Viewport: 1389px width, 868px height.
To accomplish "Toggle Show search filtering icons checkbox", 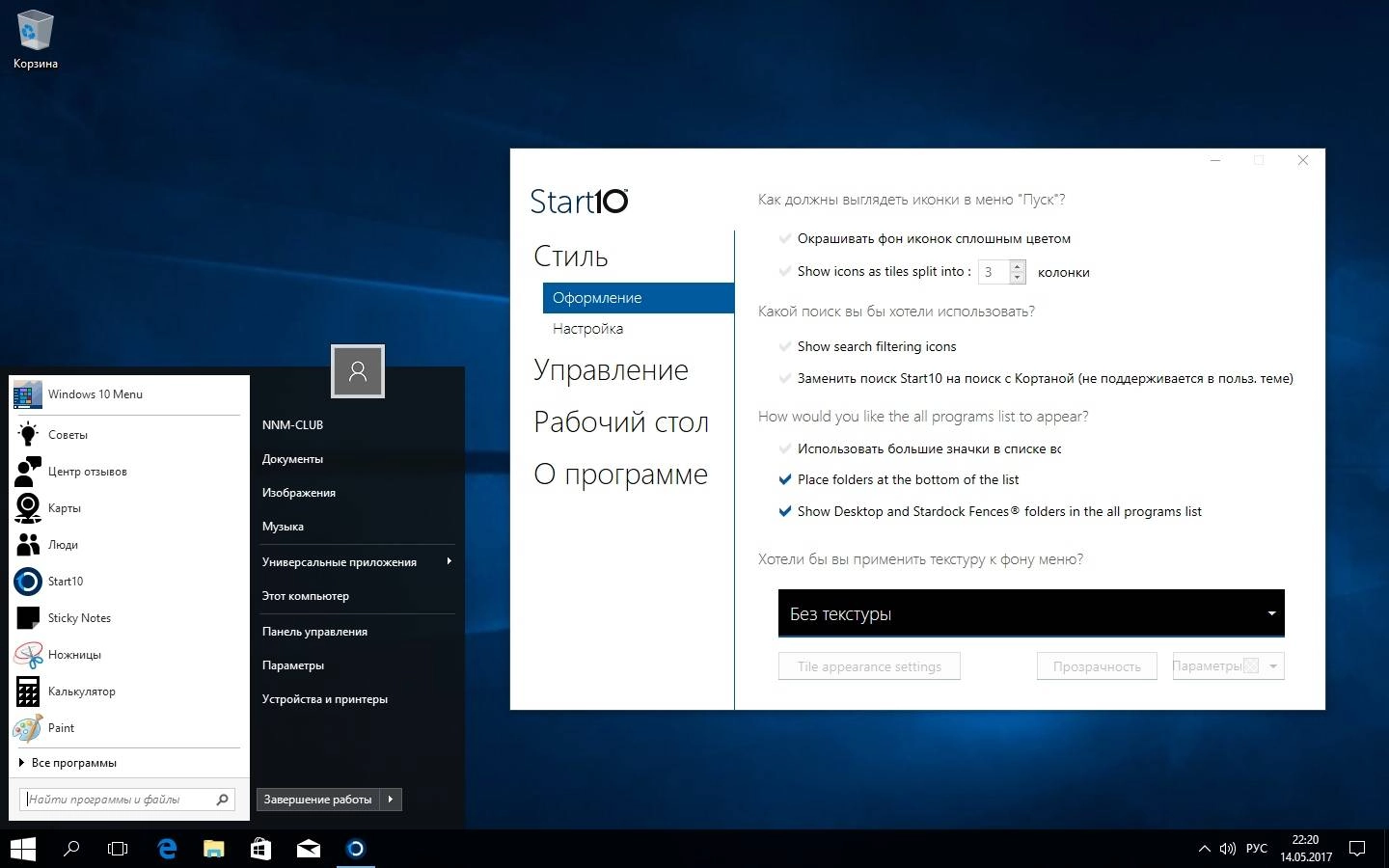I will (x=785, y=346).
